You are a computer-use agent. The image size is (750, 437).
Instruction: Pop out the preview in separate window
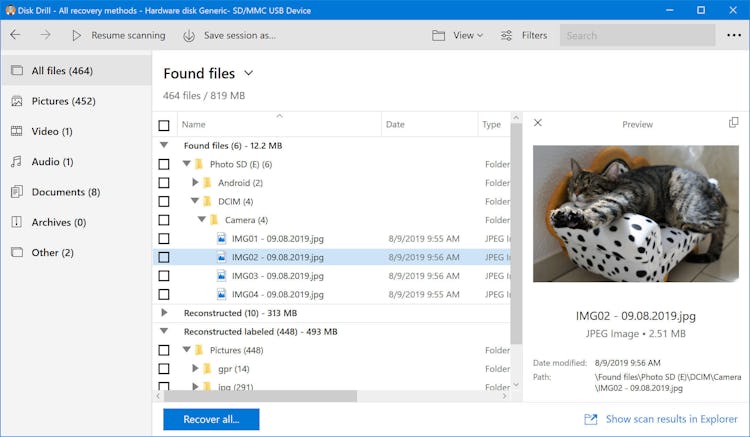(733, 122)
